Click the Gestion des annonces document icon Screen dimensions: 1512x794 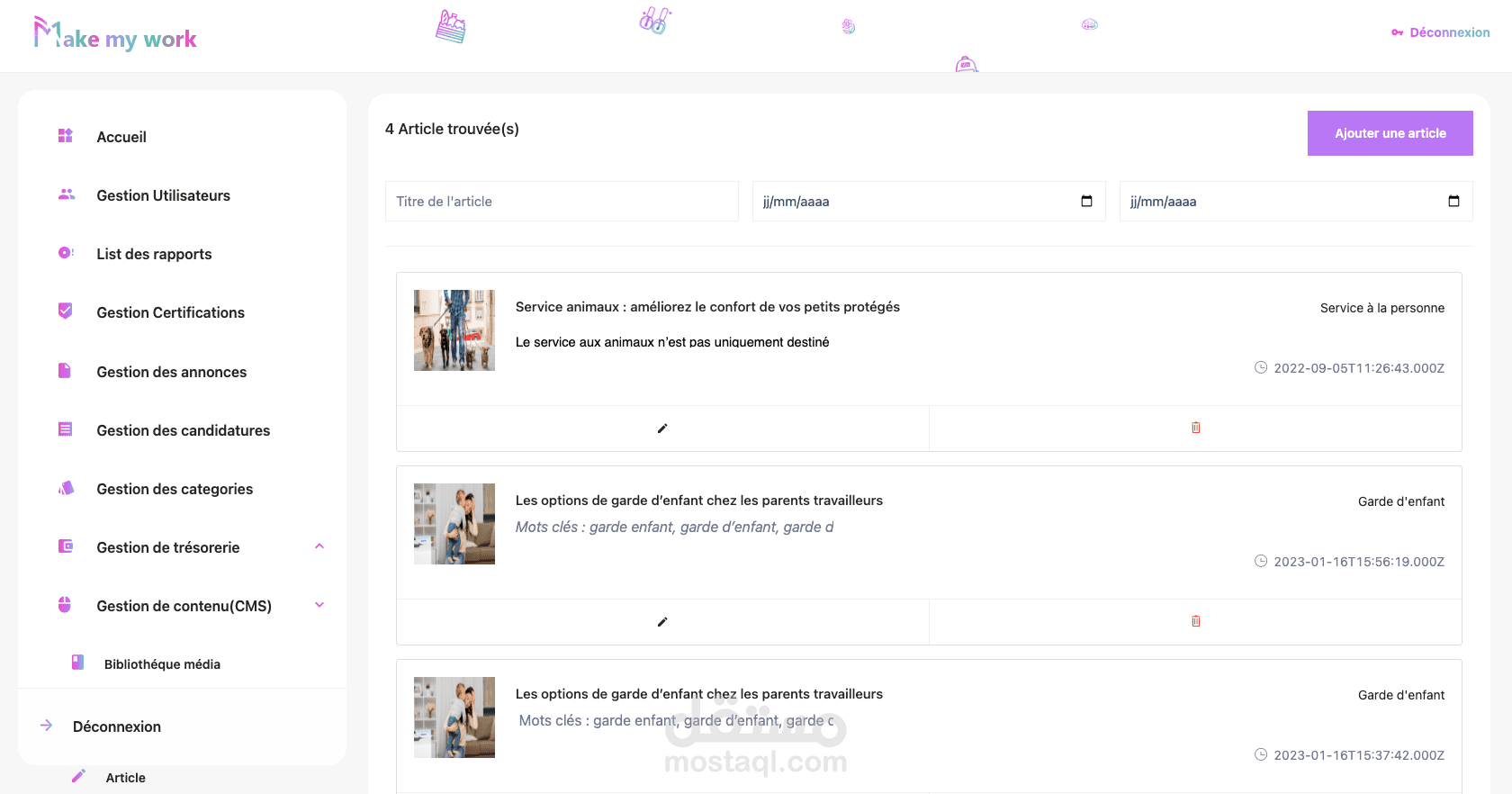point(65,371)
